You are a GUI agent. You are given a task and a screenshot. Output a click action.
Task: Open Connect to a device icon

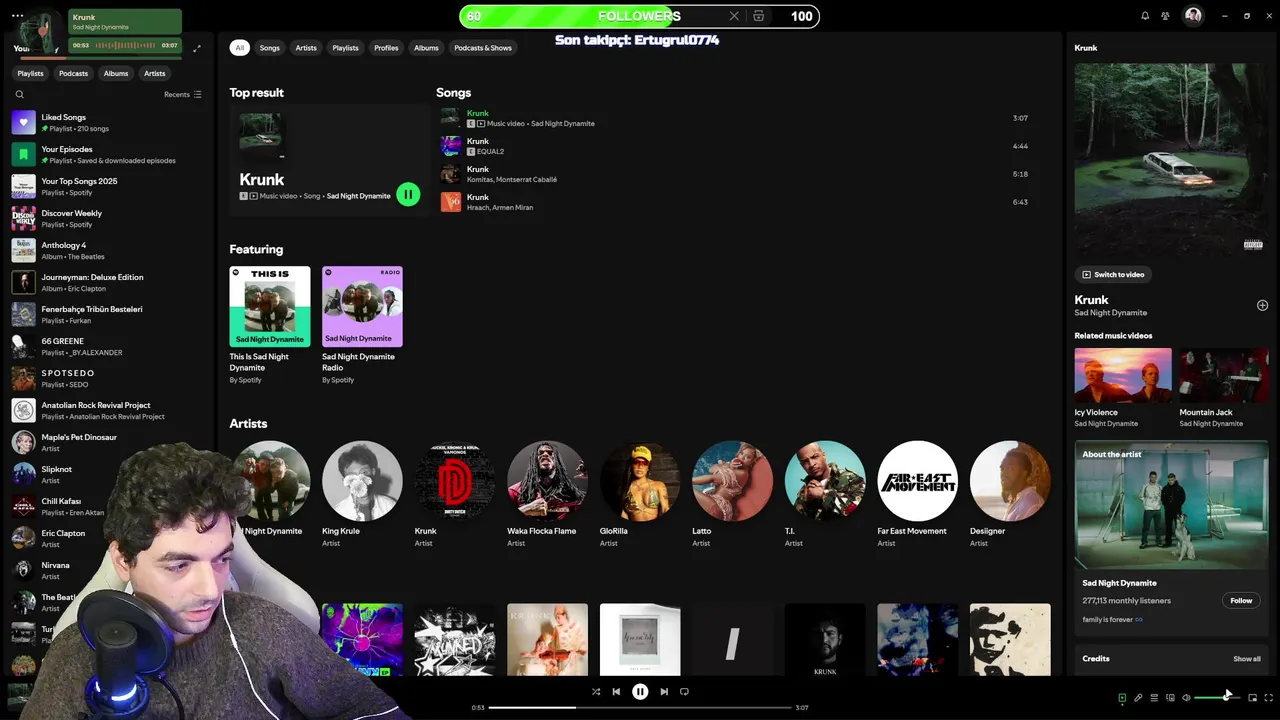click(1170, 698)
